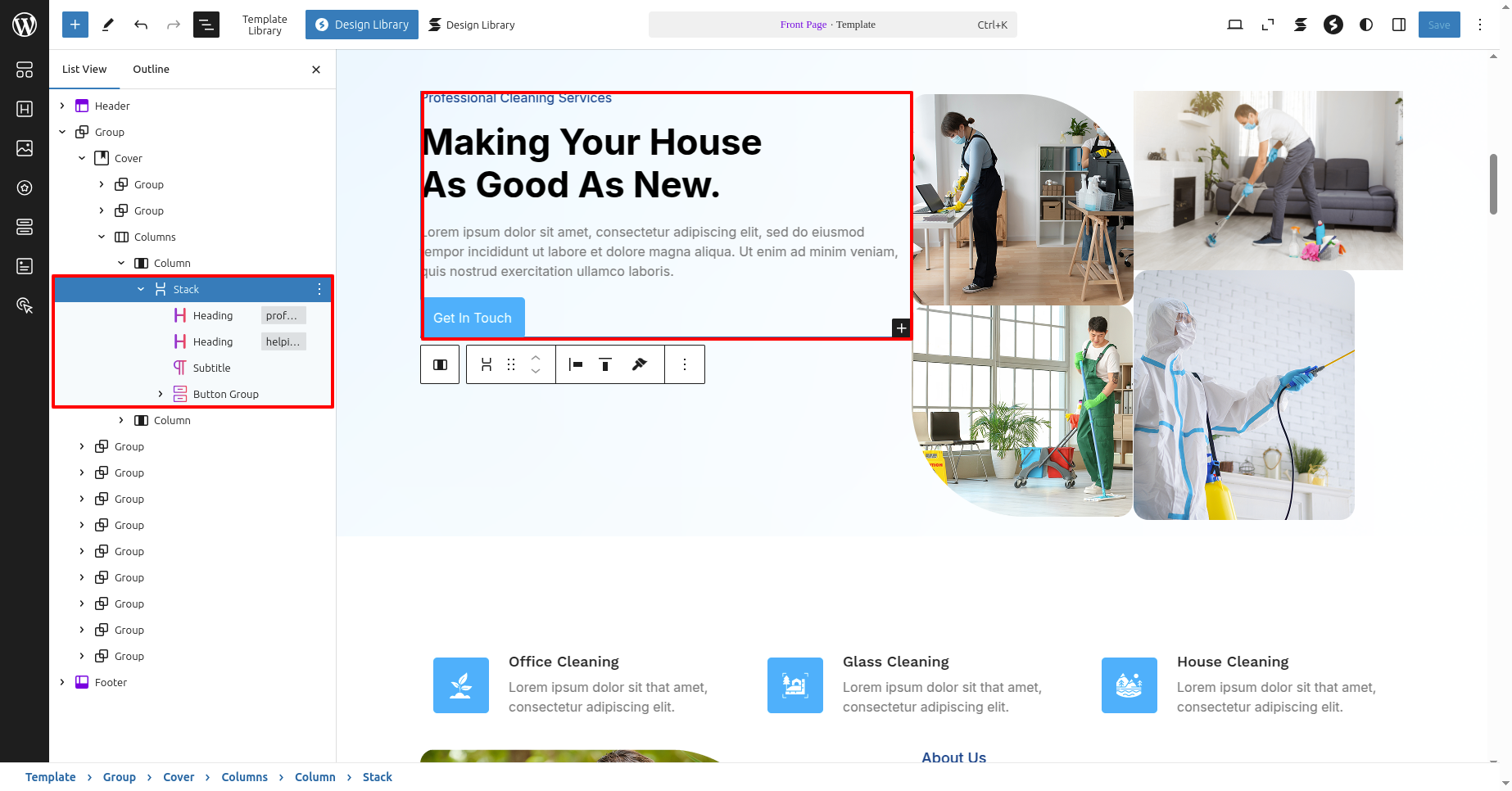Click the blue Design Library button
Viewport: 1512px width, 791px height.
click(x=362, y=25)
